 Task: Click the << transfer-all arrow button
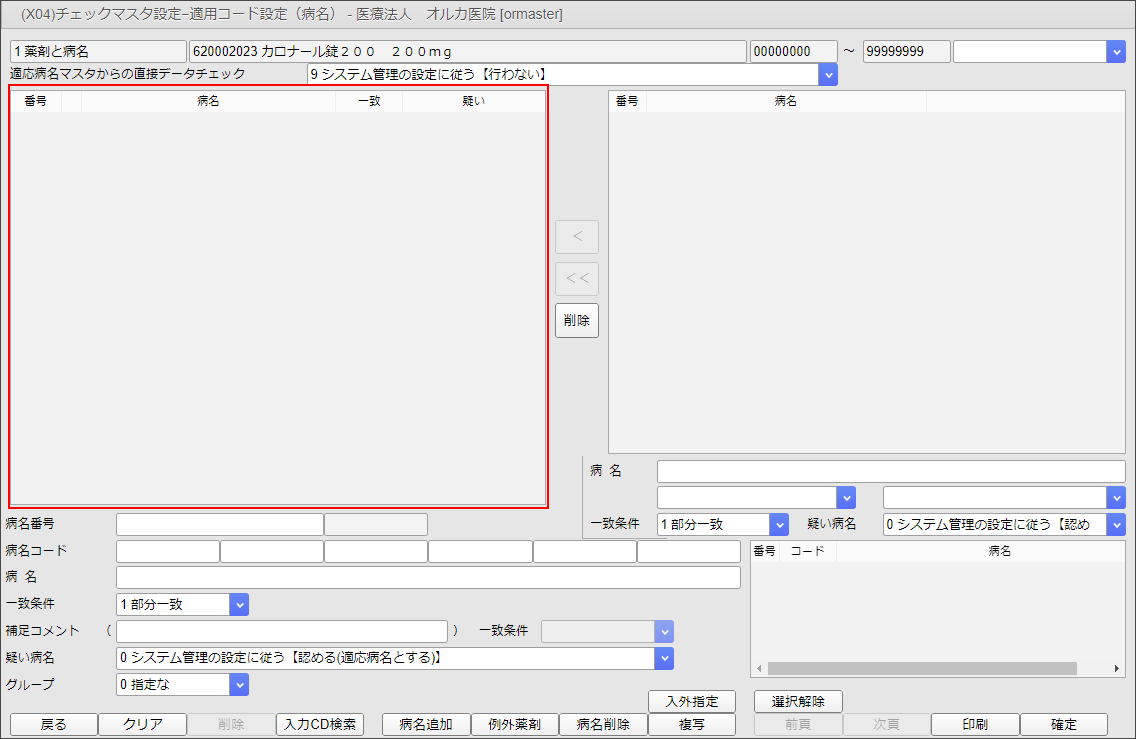pos(576,279)
